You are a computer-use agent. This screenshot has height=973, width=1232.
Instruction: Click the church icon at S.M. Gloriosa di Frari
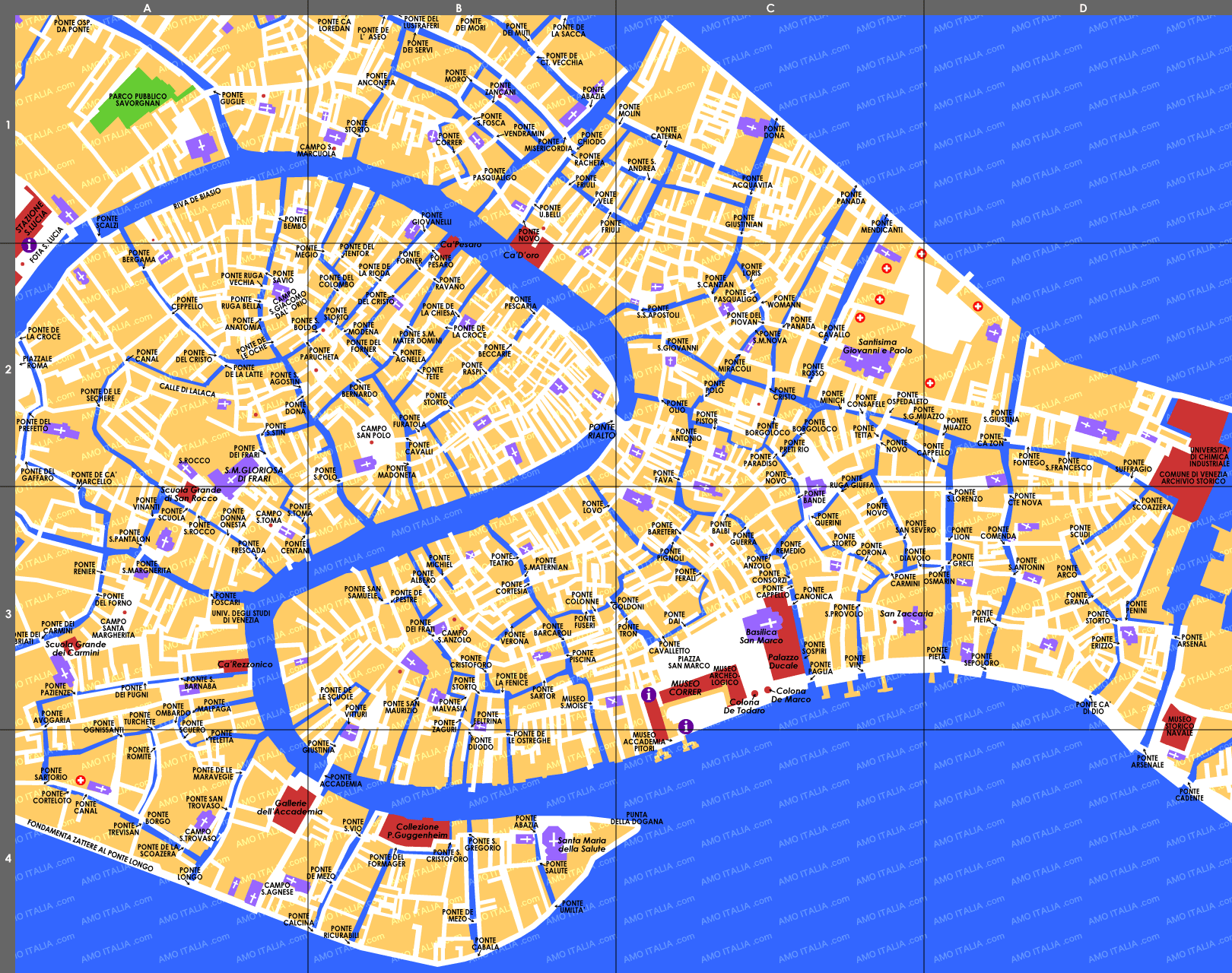coord(231,480)
